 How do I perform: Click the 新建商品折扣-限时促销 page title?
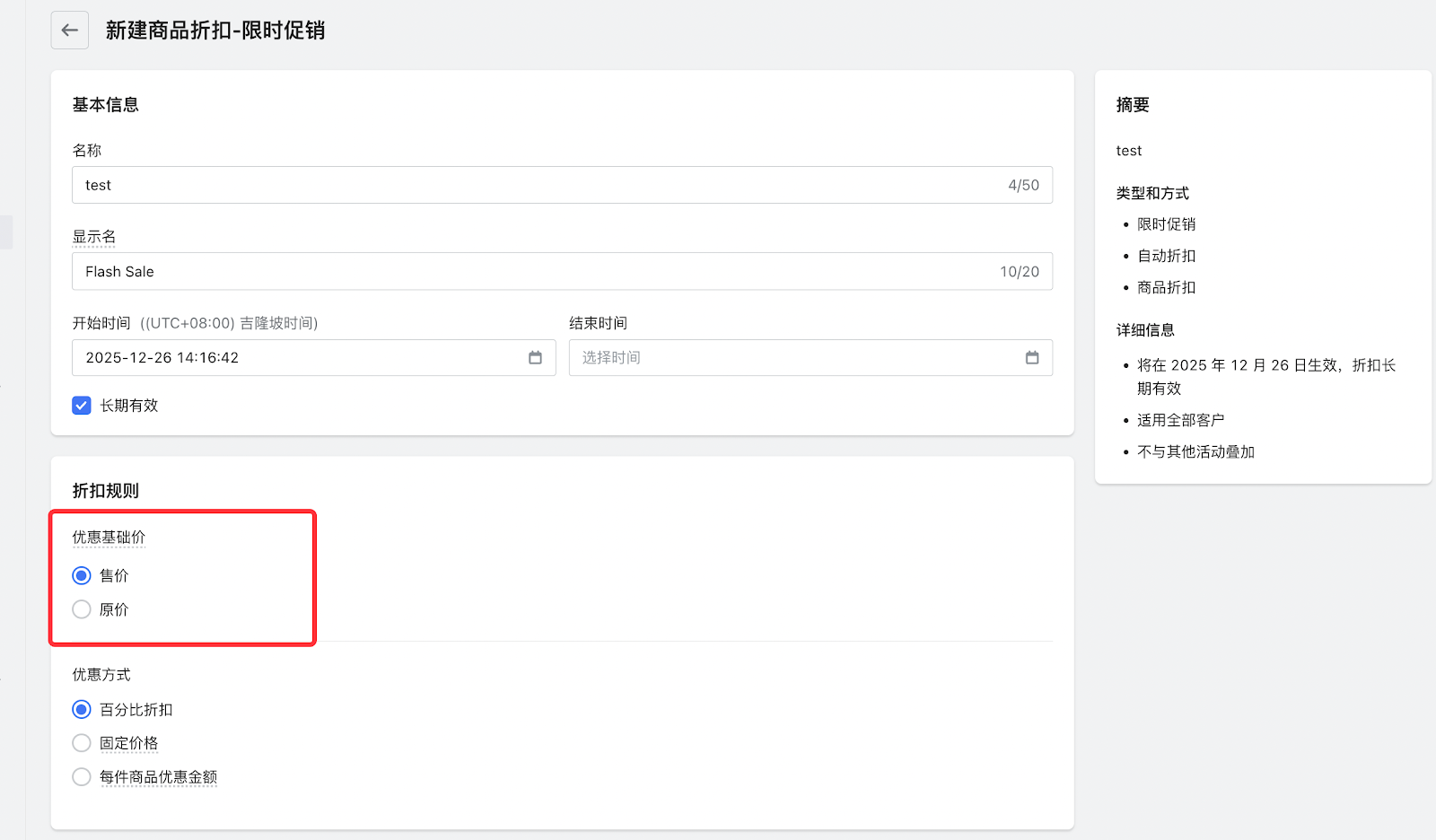click(x=215, y=31)
